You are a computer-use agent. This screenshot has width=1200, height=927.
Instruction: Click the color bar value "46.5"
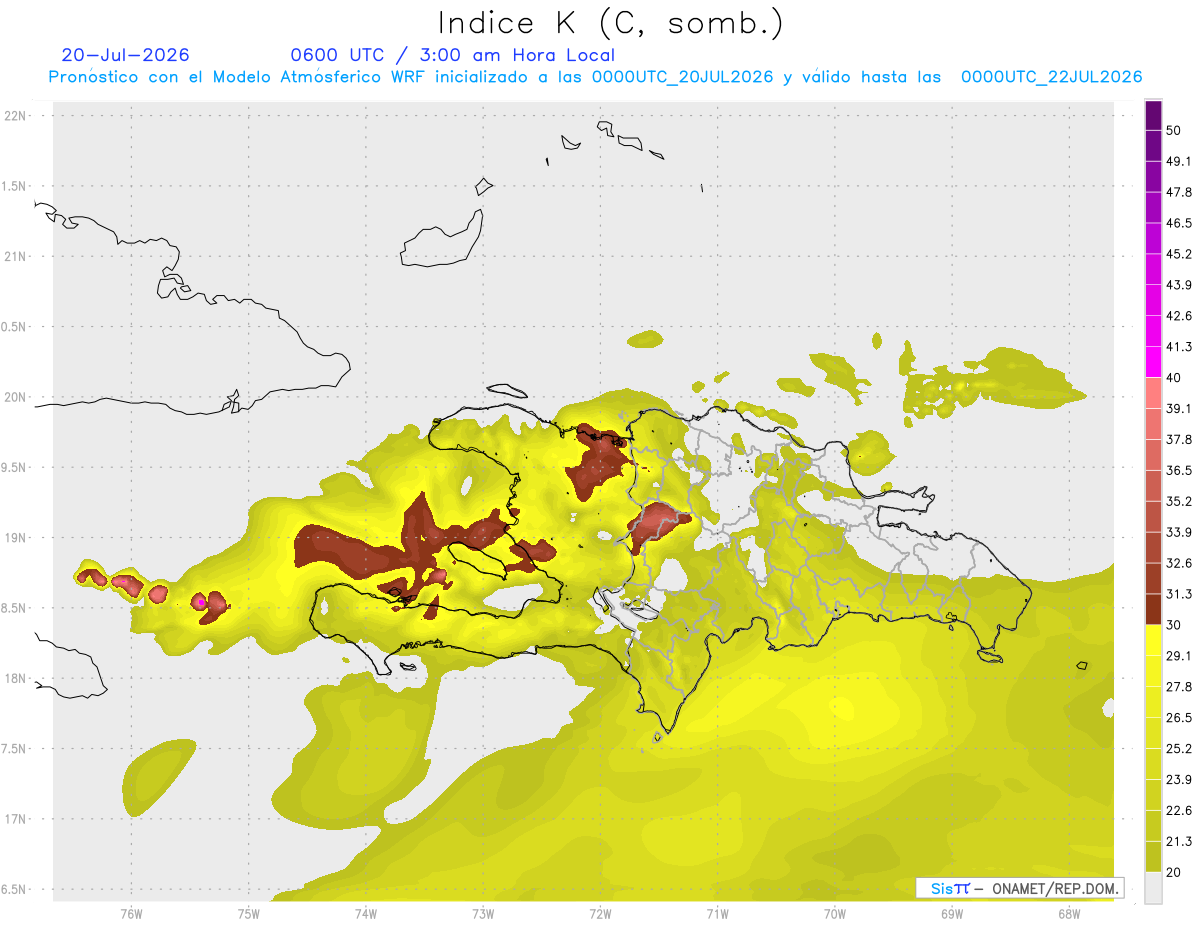click(x=1178, y=223)
